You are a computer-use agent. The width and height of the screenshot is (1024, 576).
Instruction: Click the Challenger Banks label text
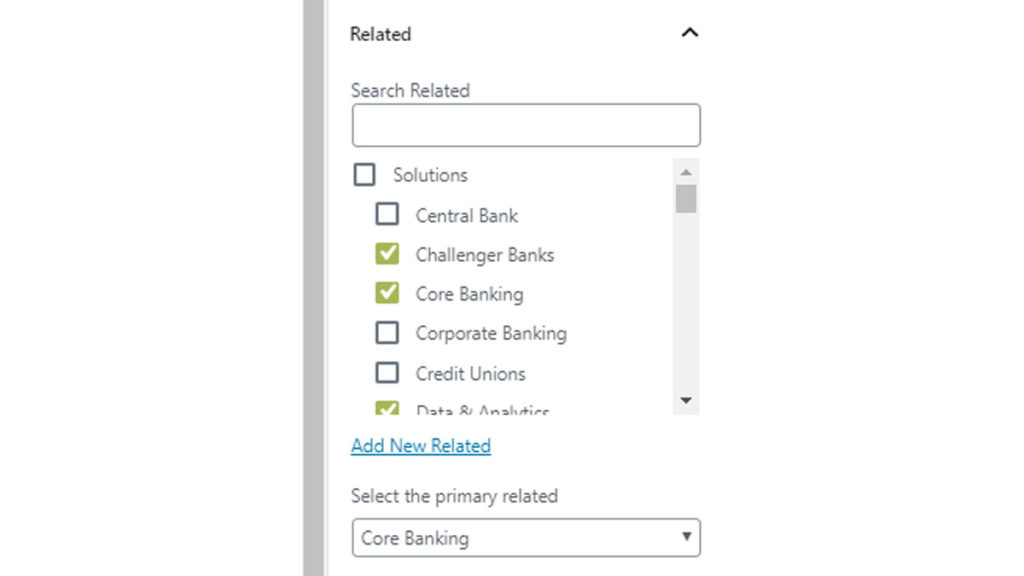[485, 255]
